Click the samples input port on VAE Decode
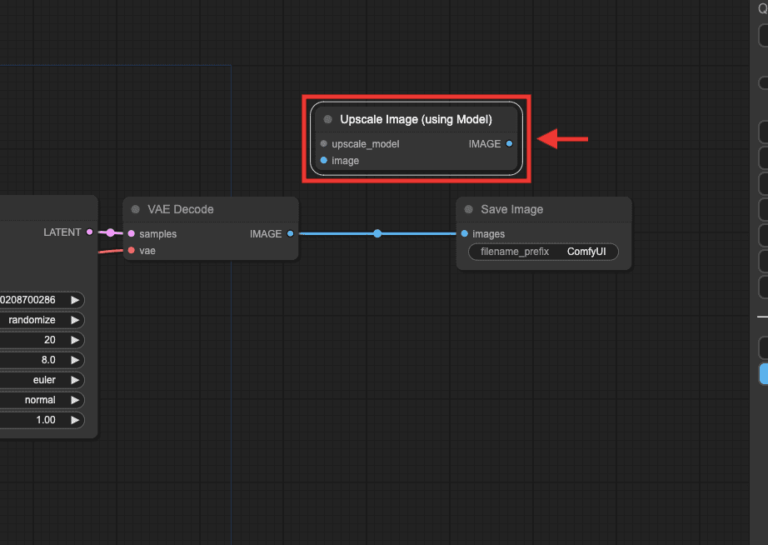Viewport: 768px width, 545px height. coord(131,234)
